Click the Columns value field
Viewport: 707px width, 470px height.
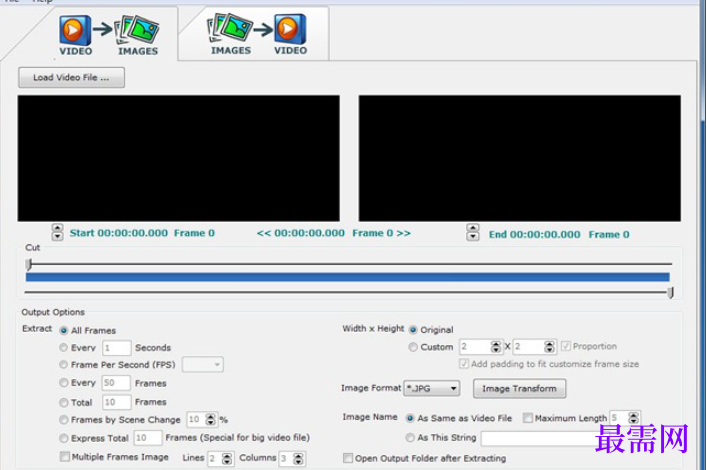286,459
